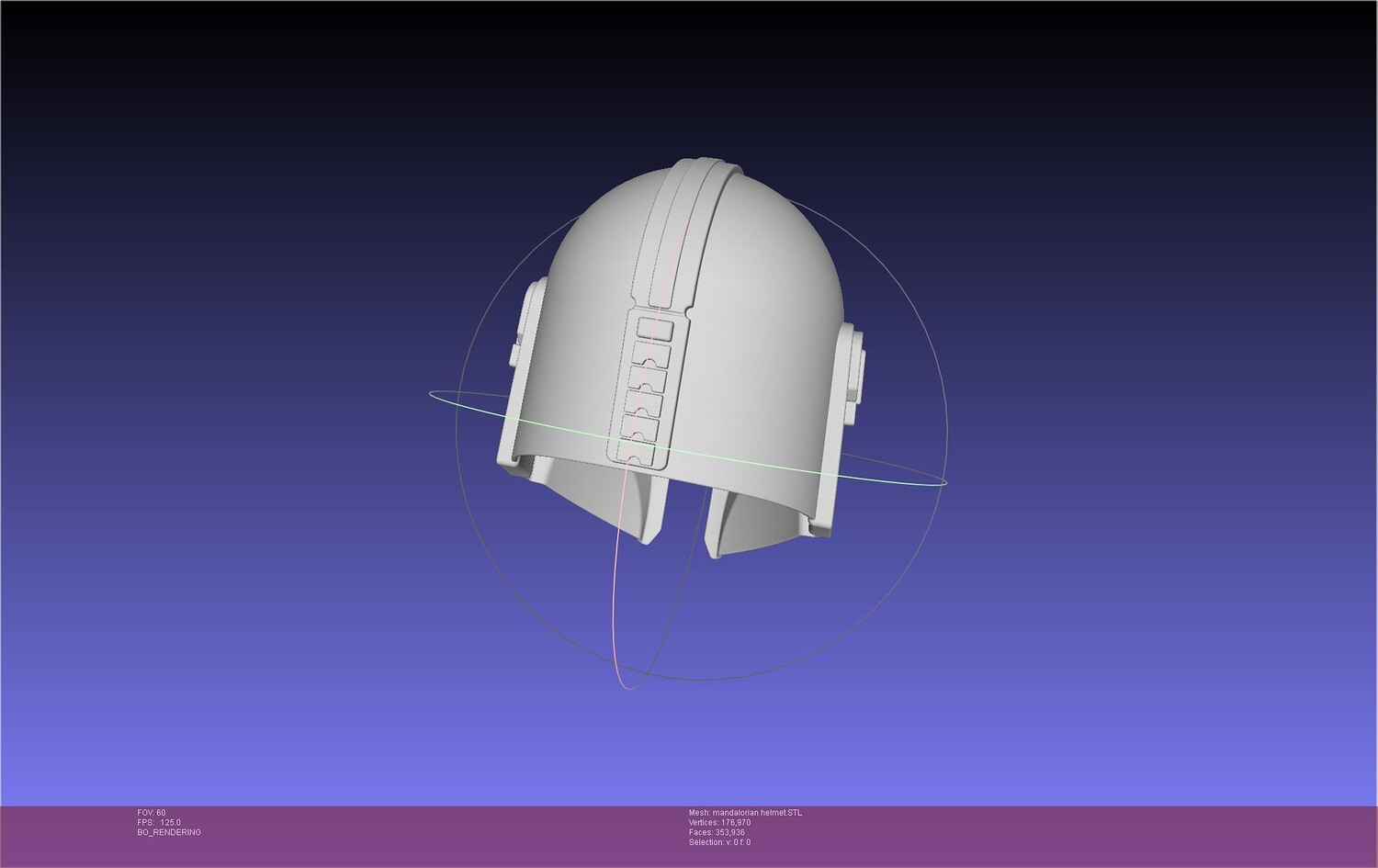Click the FOV: 60 readout
The width and height of the screenshot is (1378, 868).
pyautogui.click(x=152, y=813)
